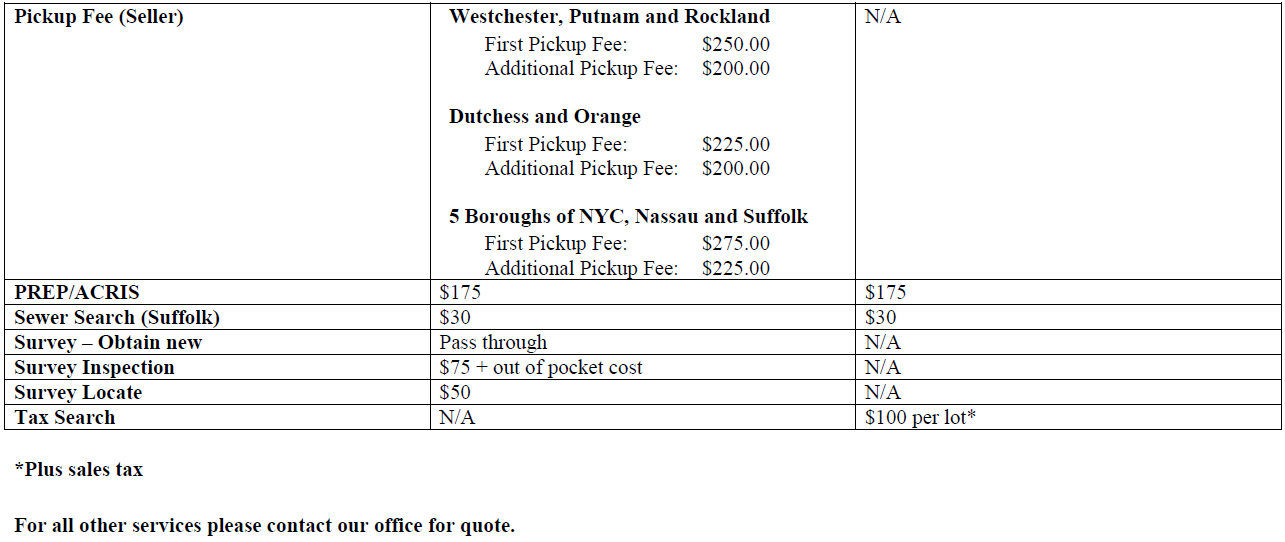Viewport: 1285px width, 542px height.
Task: Click the "*Plus sales tax" footnote
Action: pos(79,469)
